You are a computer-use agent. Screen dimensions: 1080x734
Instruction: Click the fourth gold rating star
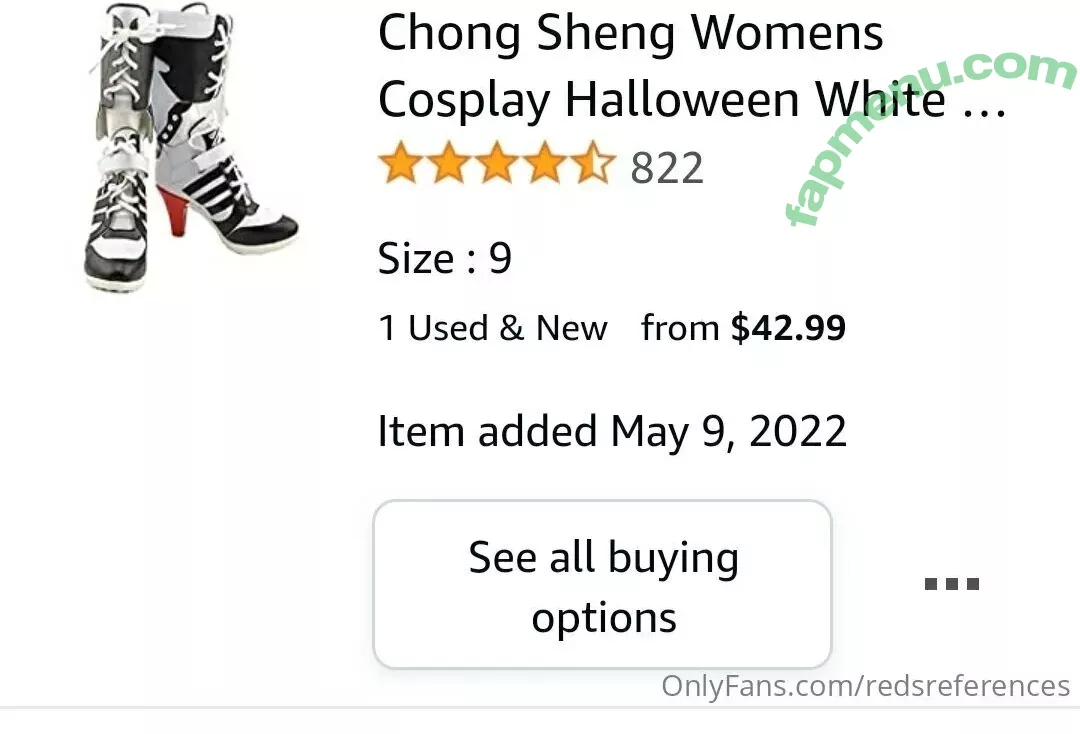[545, 162]
